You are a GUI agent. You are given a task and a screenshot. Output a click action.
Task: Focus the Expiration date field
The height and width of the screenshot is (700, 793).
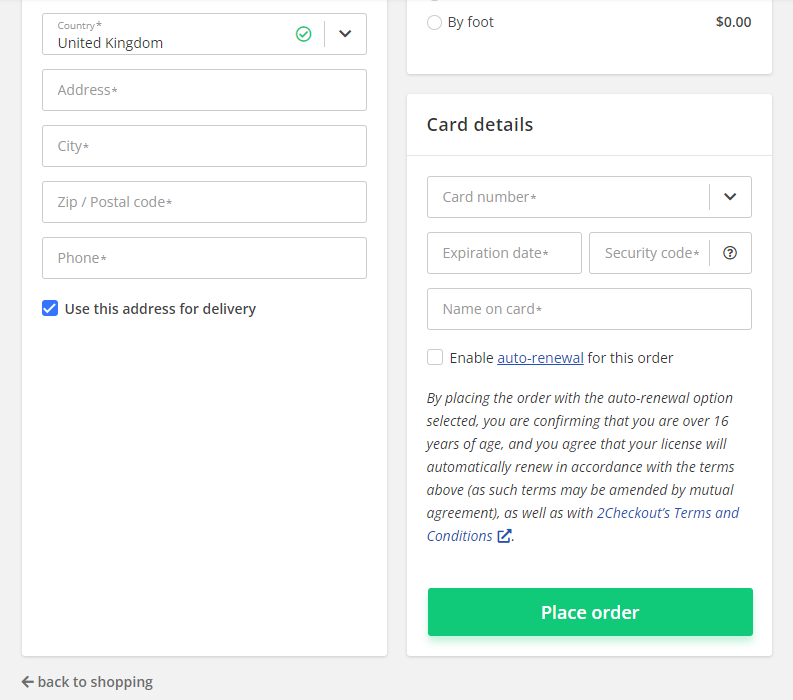click(504, 253)
